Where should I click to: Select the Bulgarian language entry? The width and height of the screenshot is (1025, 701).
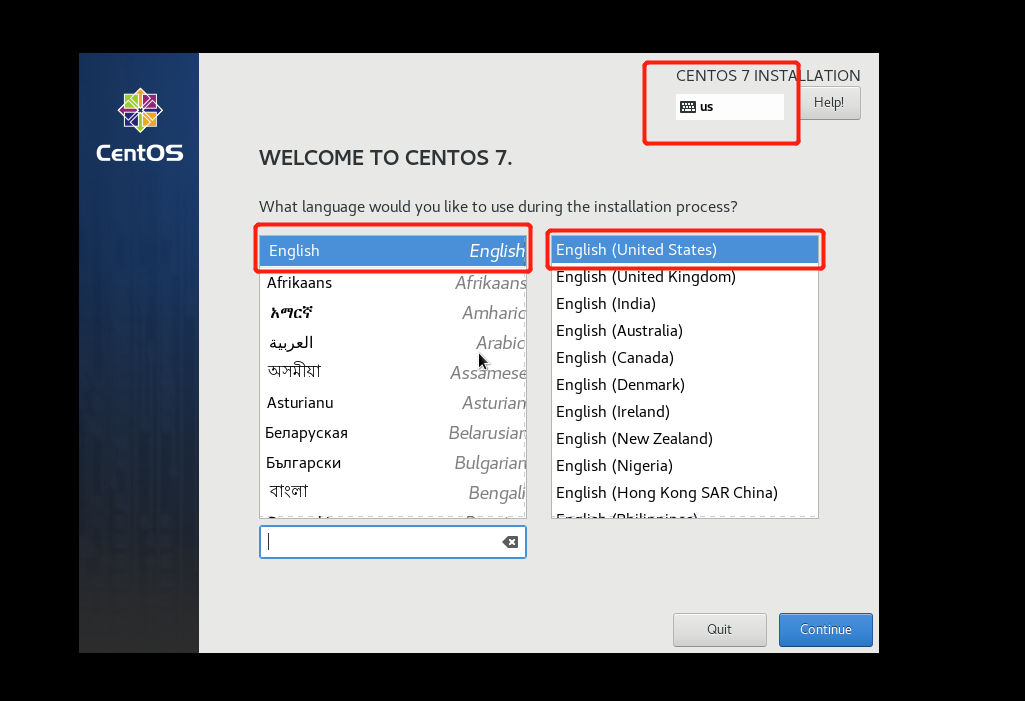[392, 463]
